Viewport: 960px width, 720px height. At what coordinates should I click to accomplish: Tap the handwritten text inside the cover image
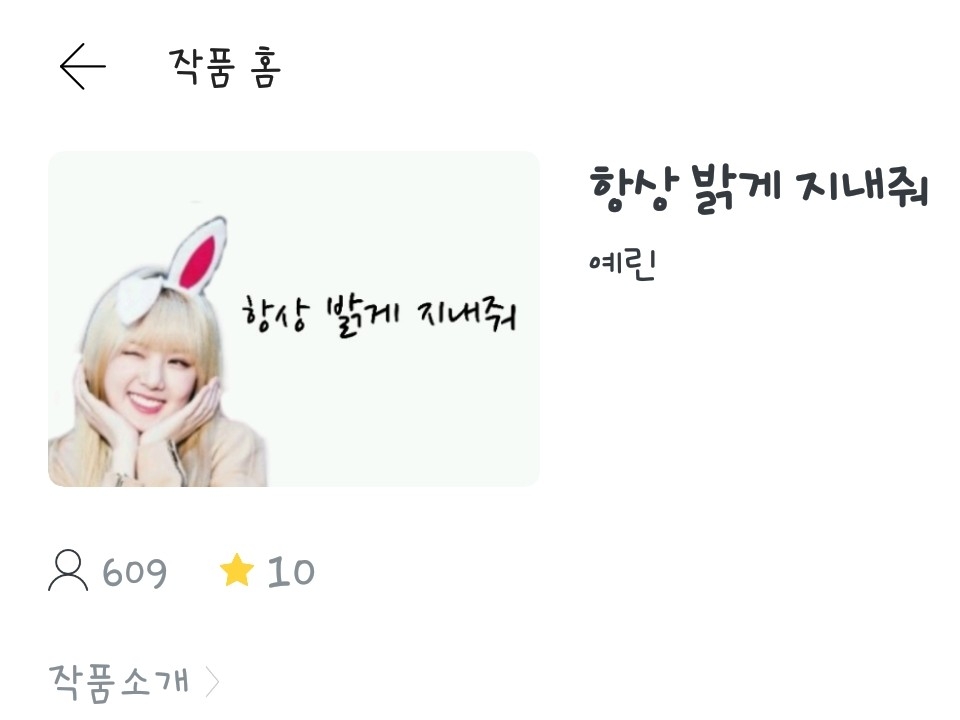pos(379,317)
